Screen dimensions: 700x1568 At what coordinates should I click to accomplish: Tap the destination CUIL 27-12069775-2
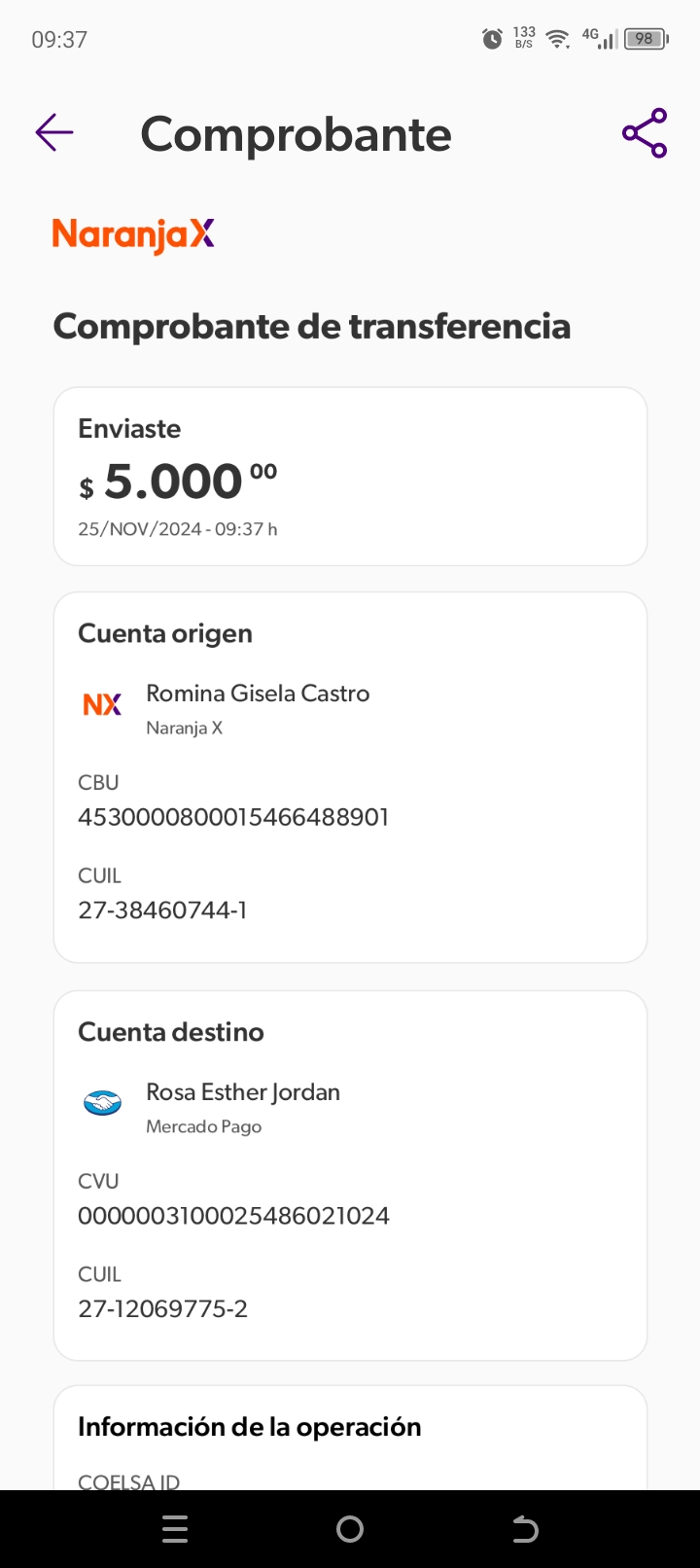[162, 1309]
